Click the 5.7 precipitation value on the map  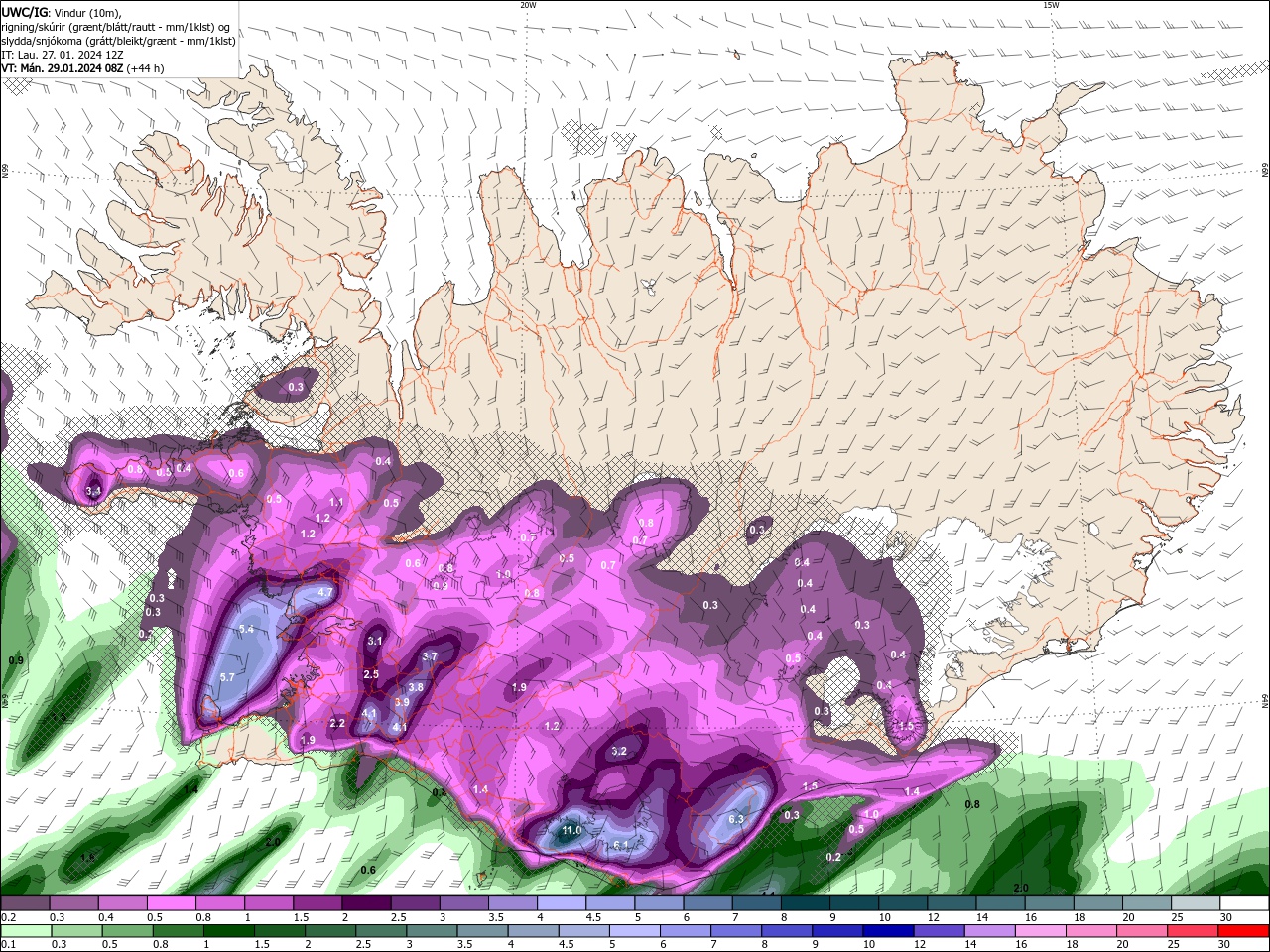coord(227,677)
